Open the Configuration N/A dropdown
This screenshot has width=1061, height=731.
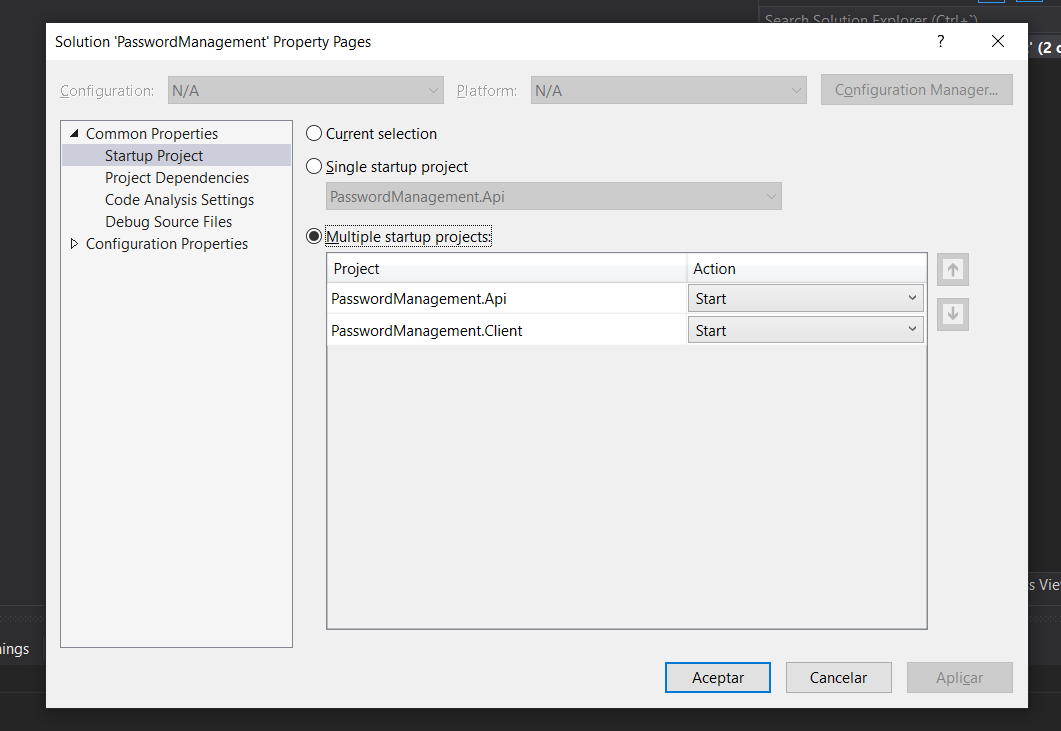[x=305, y=90]
